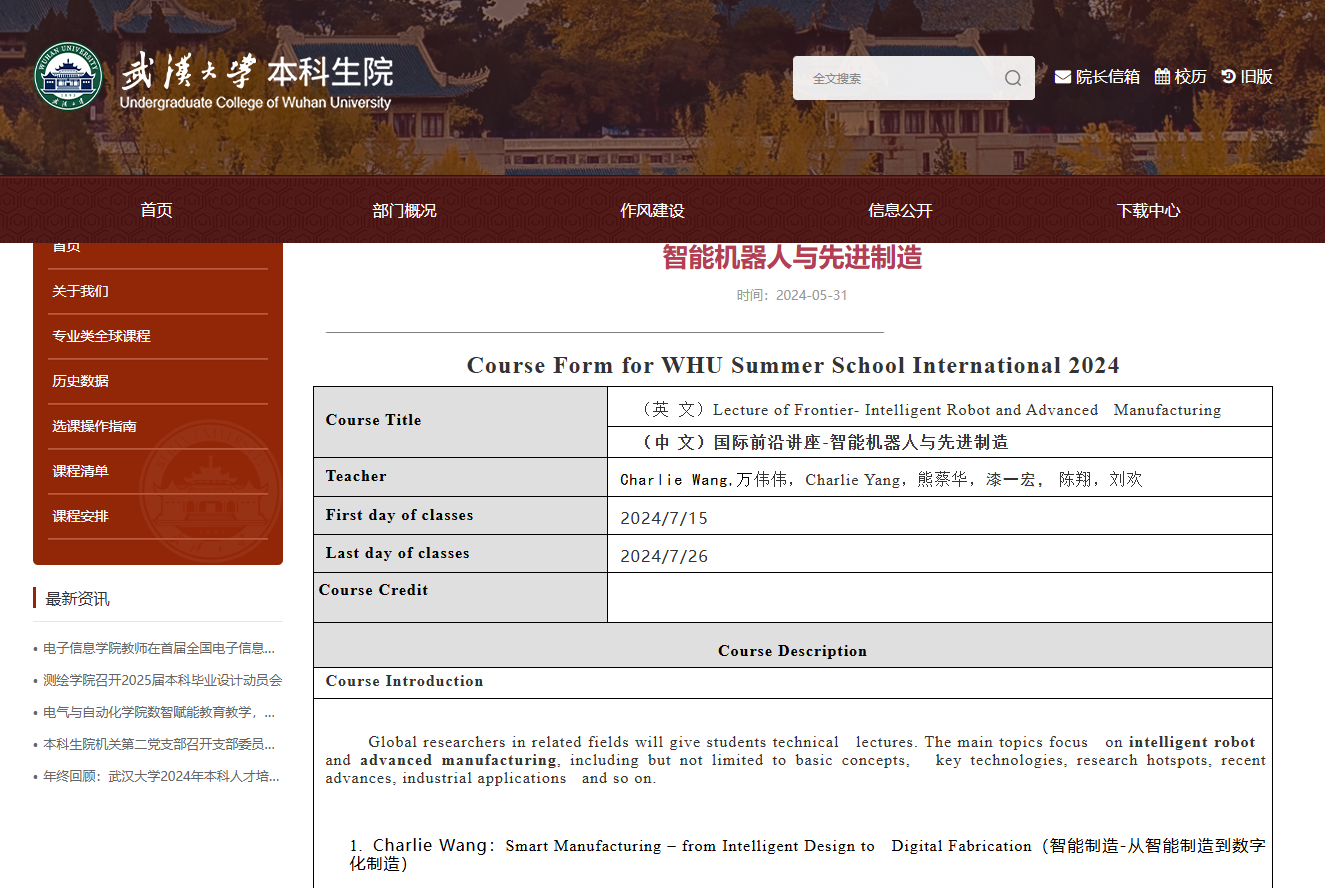1325x888 pixels.
Task: Click the magnifier search icon
Action: point(1013,78)
